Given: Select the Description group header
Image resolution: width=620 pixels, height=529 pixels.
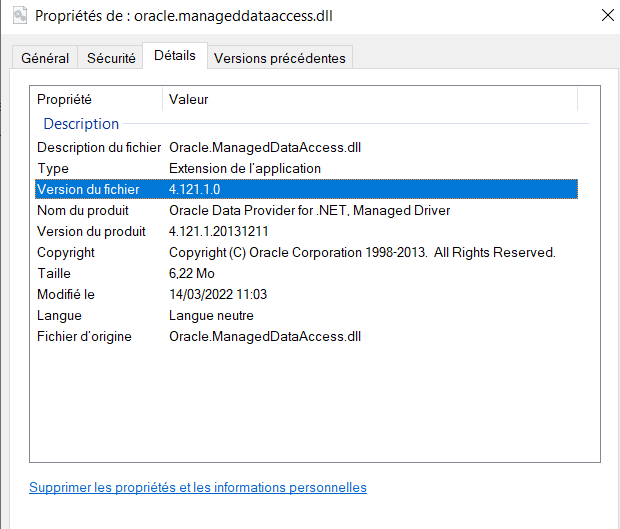Looking at the screenshot, I should point(81,124).
